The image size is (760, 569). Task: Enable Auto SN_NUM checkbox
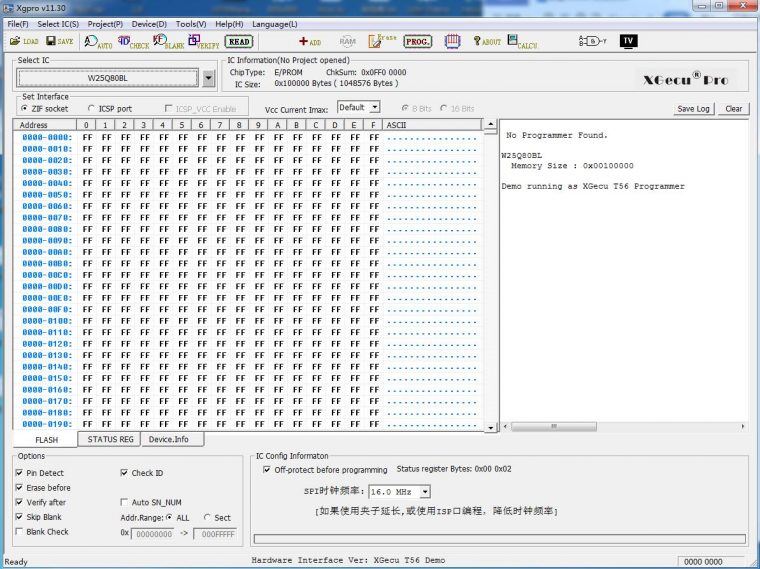click(151, 503)
